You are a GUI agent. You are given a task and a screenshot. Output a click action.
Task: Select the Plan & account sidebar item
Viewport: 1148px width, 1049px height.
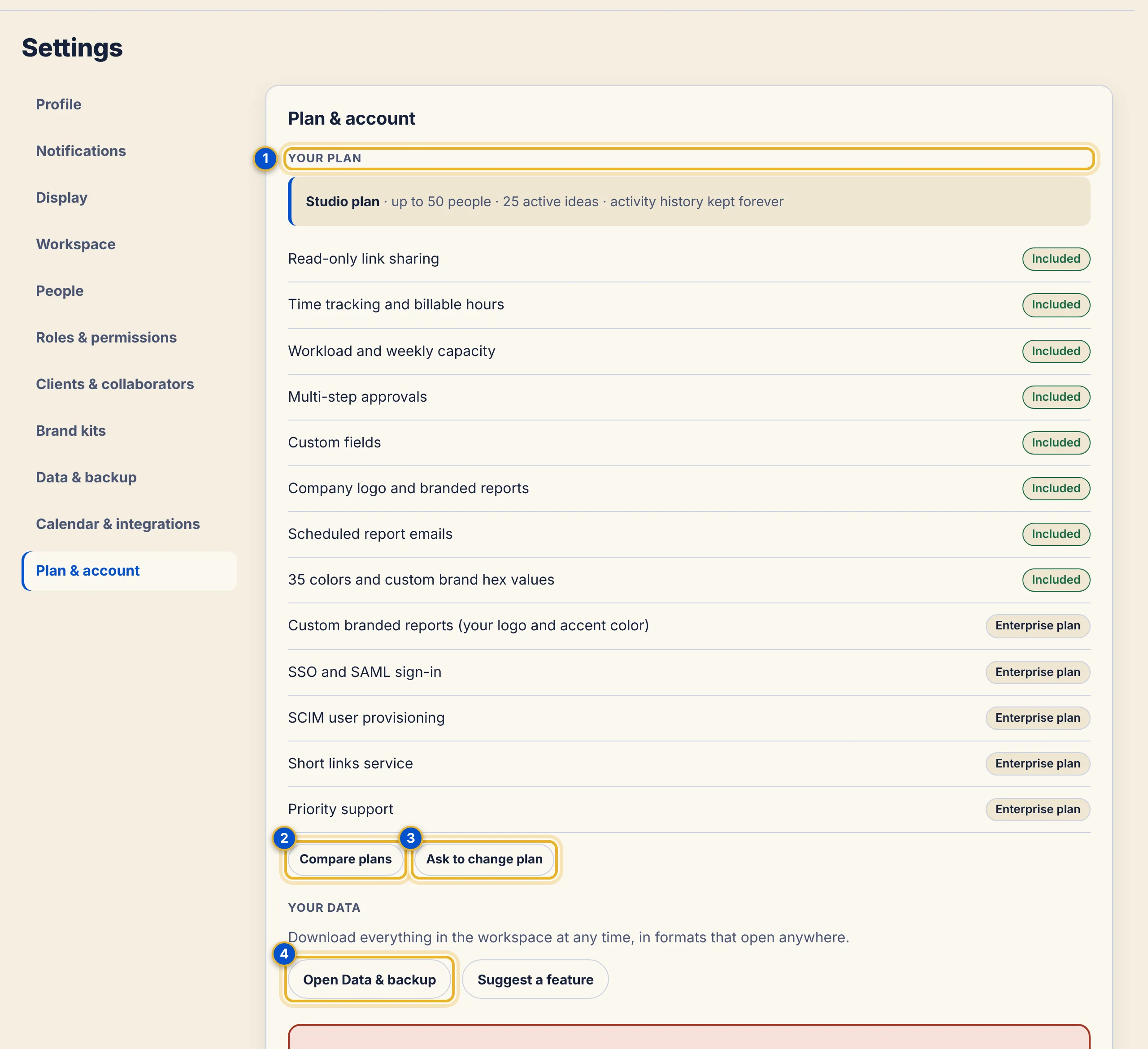tap(129, 571)
